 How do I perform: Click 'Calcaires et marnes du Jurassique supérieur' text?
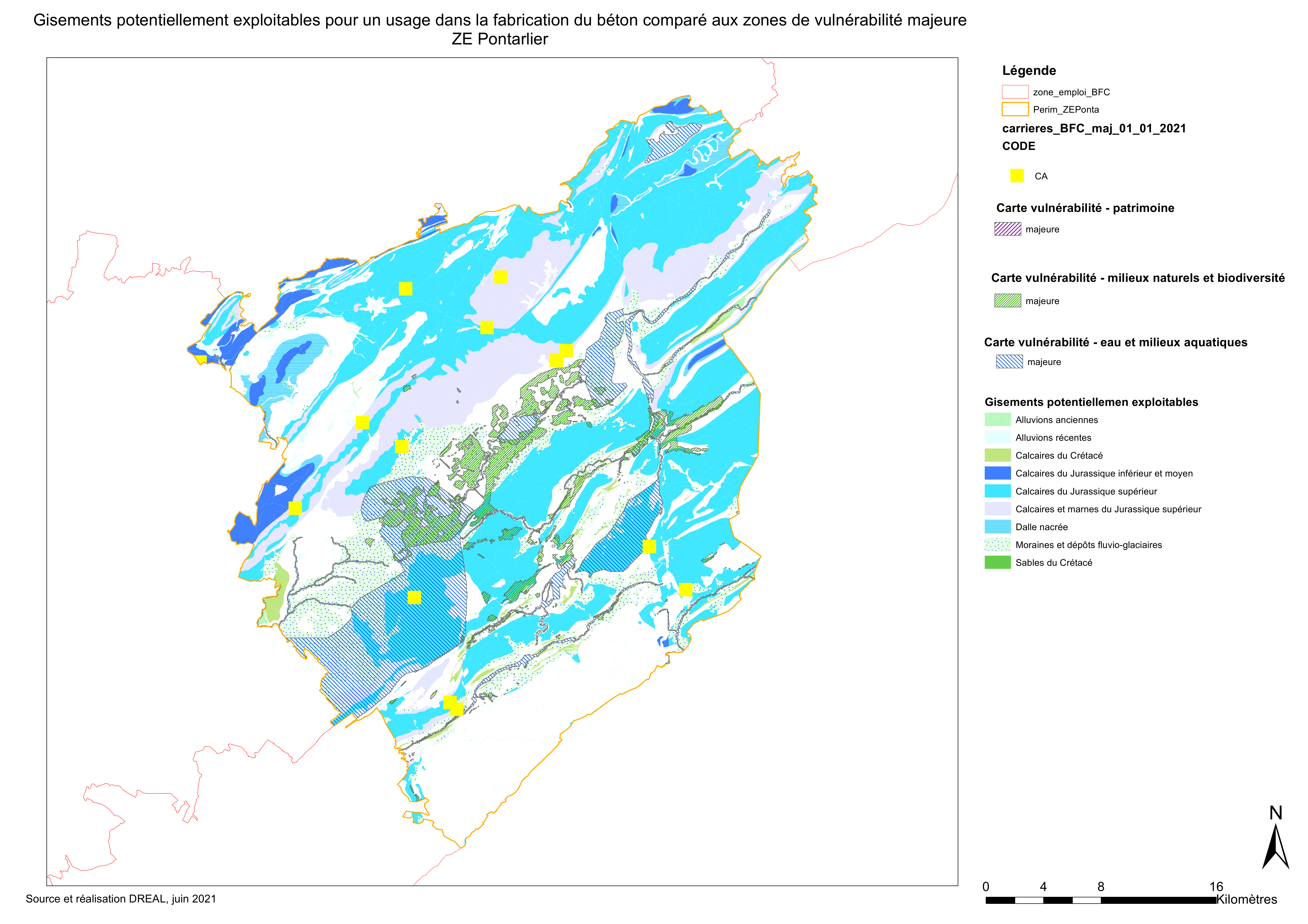[x=1109, y=509]
